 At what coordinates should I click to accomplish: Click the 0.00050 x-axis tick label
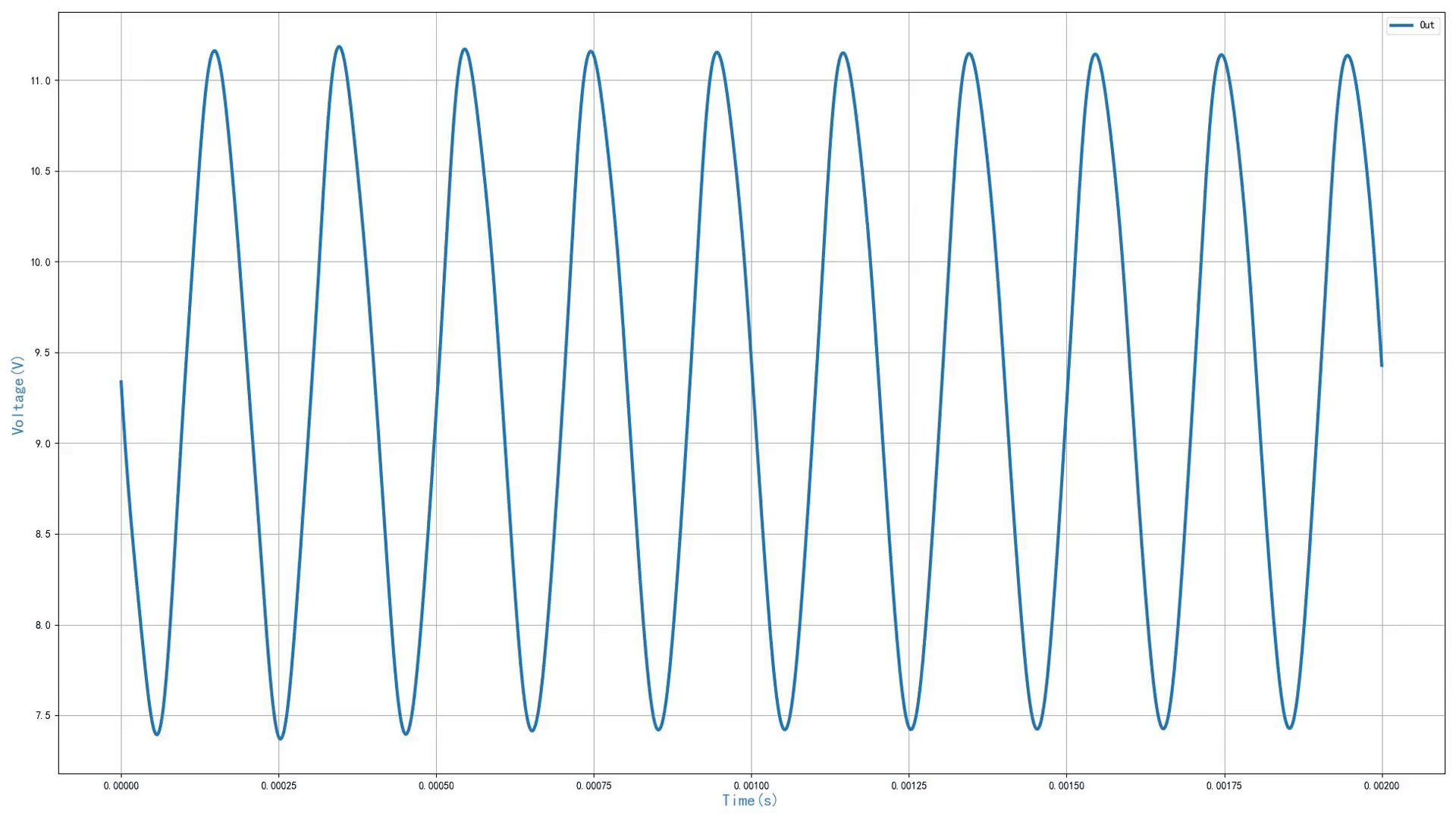436,786
